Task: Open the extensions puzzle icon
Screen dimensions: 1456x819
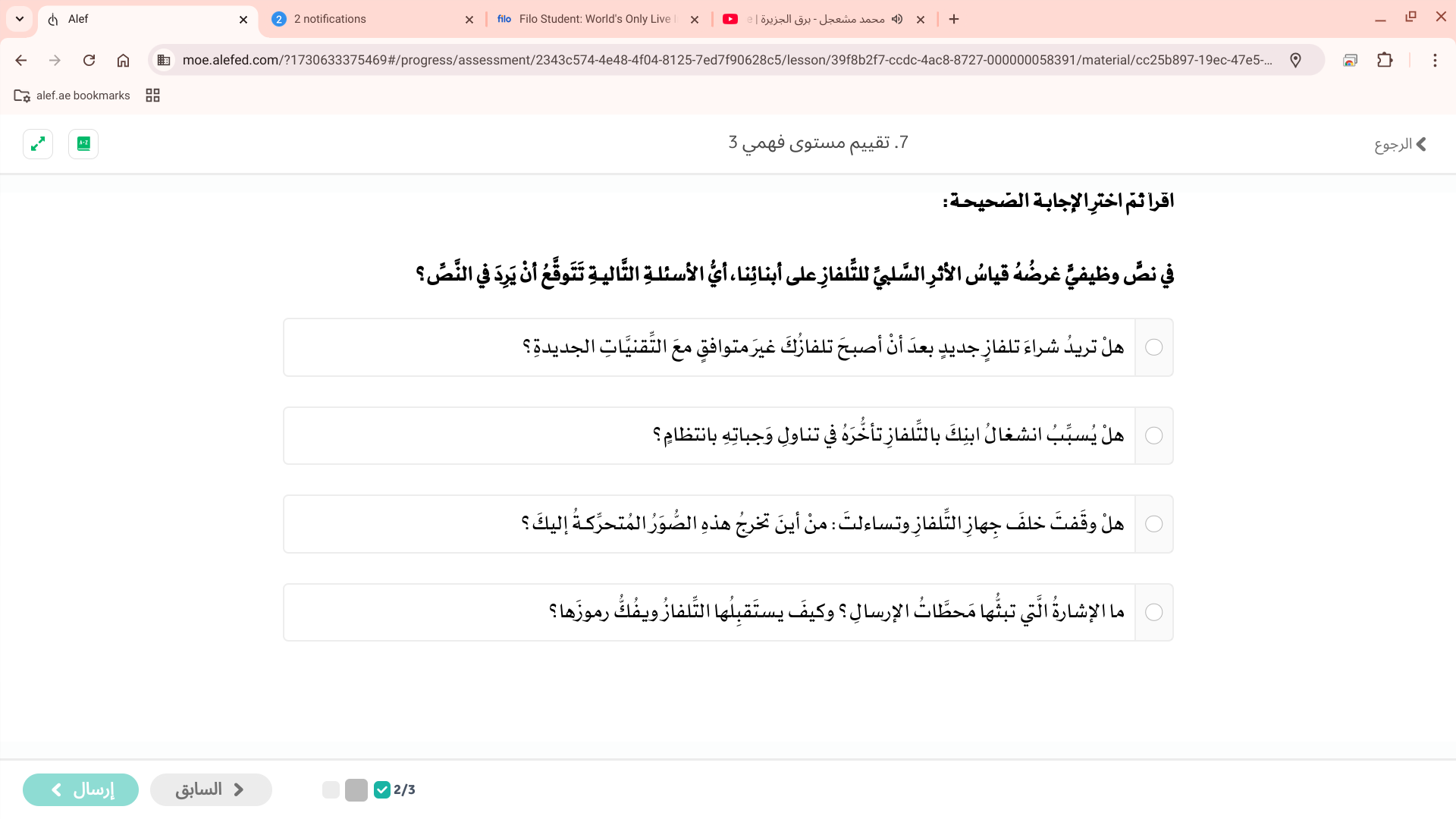Action: [x=1385, y=60]
